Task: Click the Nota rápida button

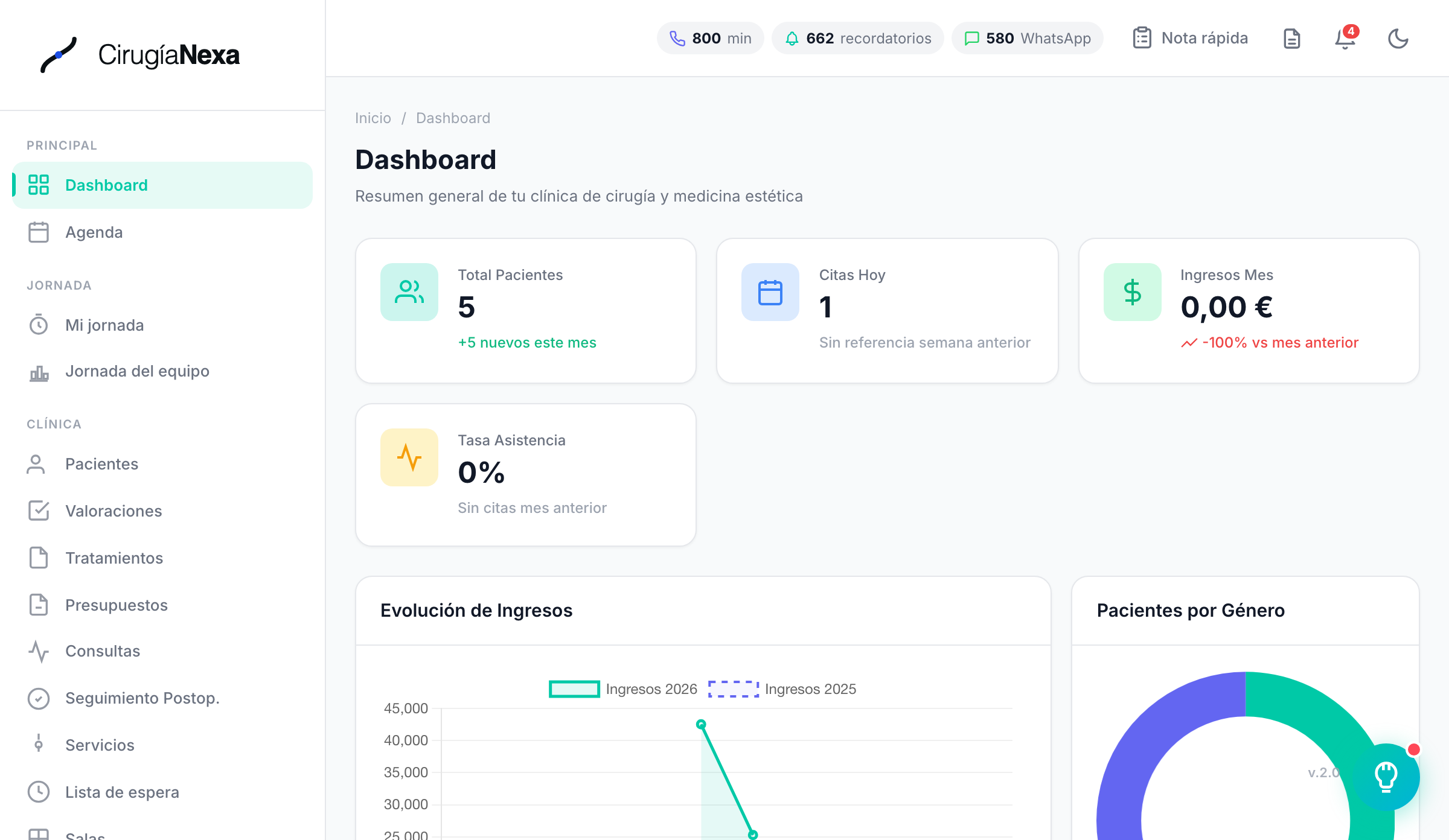Action: (1189, 38)
